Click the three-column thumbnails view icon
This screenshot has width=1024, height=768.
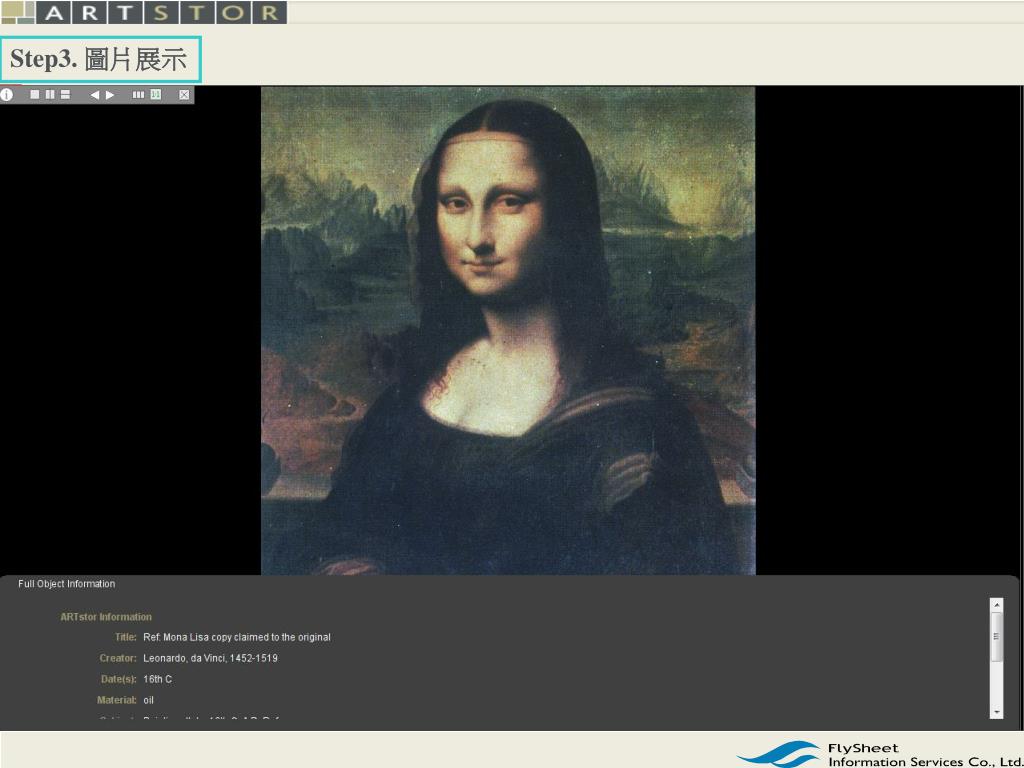pos(138,95)
